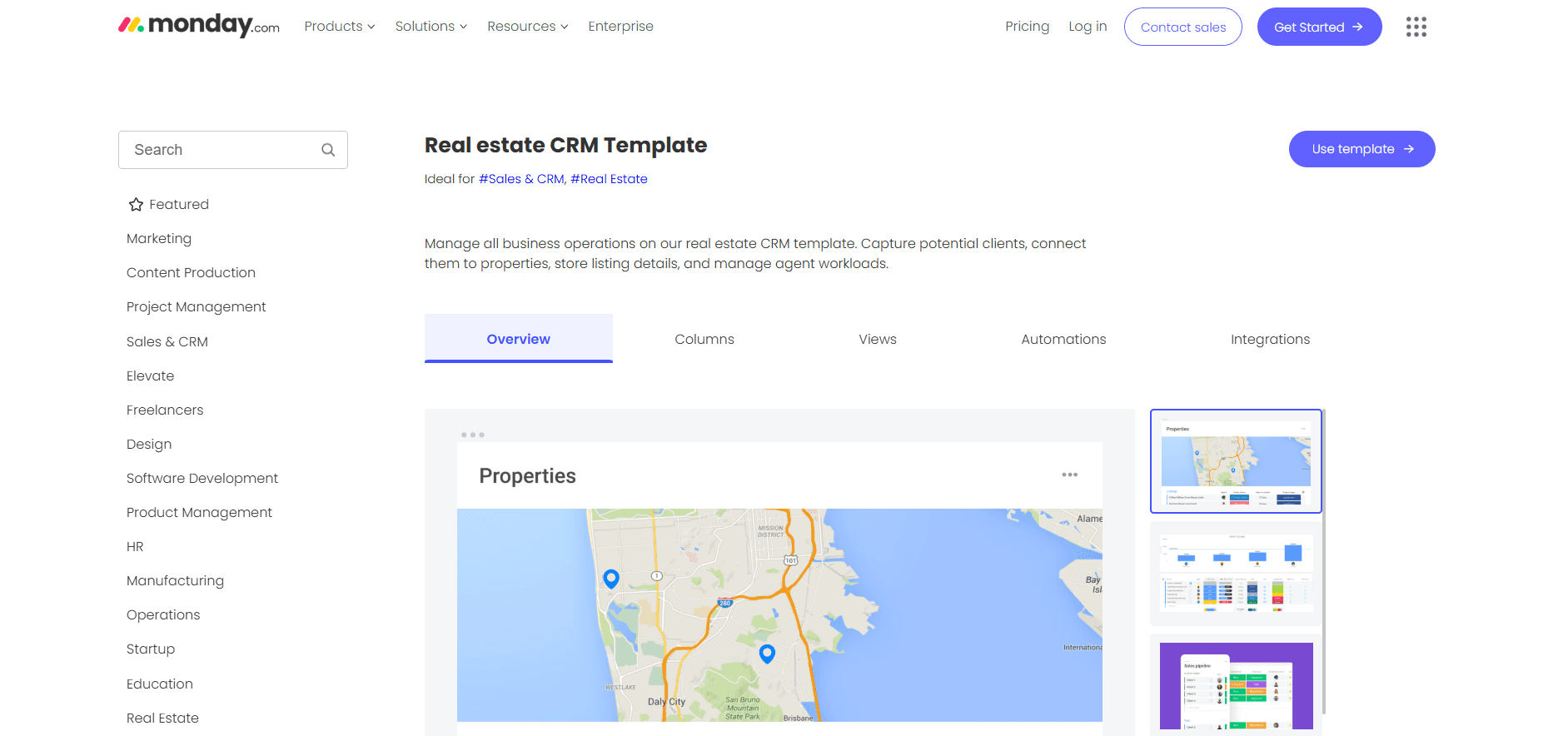This screenshot has width=1568, height=736.
Task: Open Content Production category
Action: point(191,273)
